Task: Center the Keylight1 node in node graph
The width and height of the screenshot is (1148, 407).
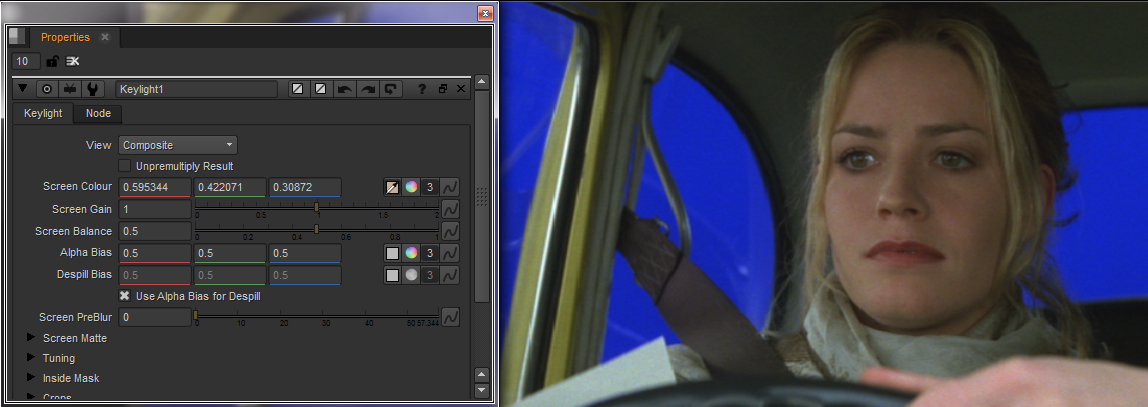Action: click(x=46, y=89)
